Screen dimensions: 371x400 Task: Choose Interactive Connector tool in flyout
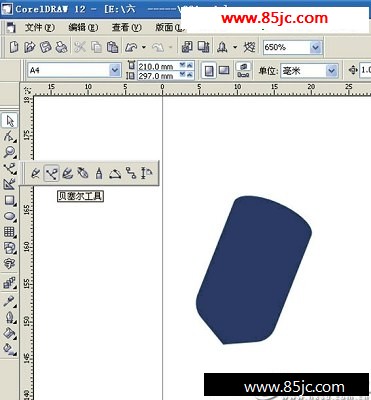131,173
